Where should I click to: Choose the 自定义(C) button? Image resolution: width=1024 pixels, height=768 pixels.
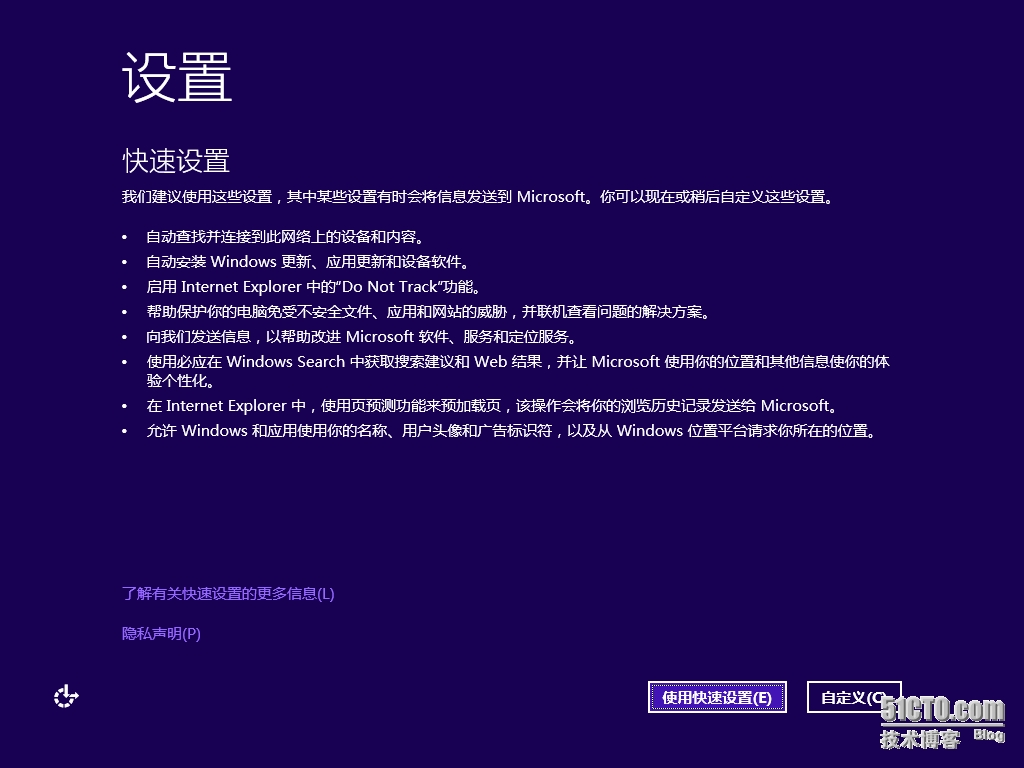point(854,697)
